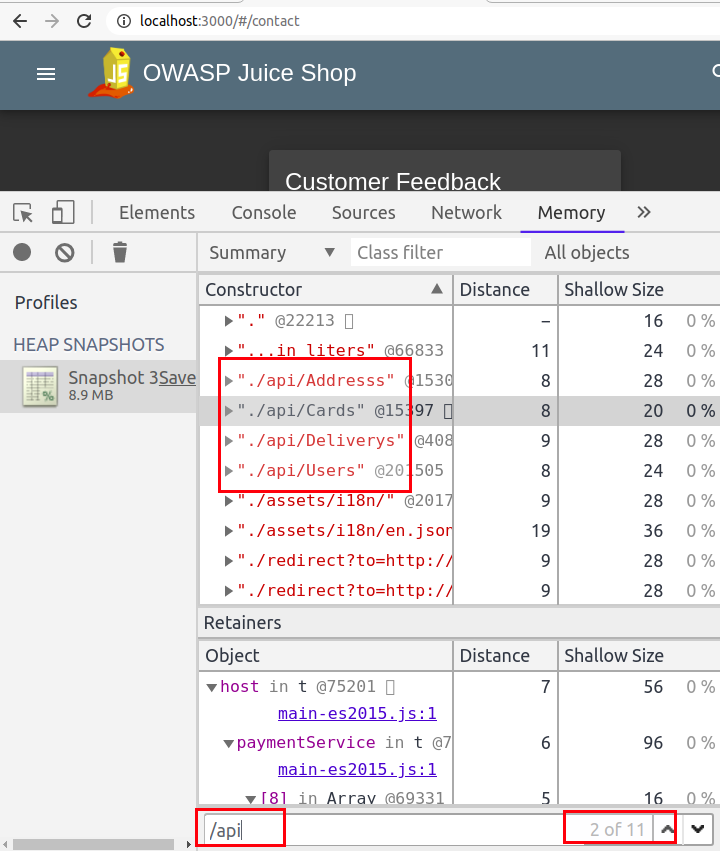Click the browser back arrow
The height and width of the screenshot is (851, 720).
(20, 21)
